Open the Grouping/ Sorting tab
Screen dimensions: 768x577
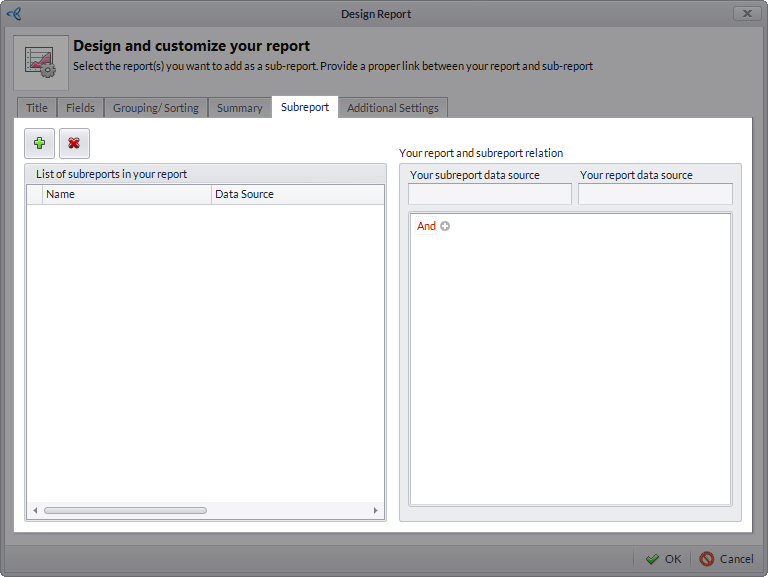point(155,108)
